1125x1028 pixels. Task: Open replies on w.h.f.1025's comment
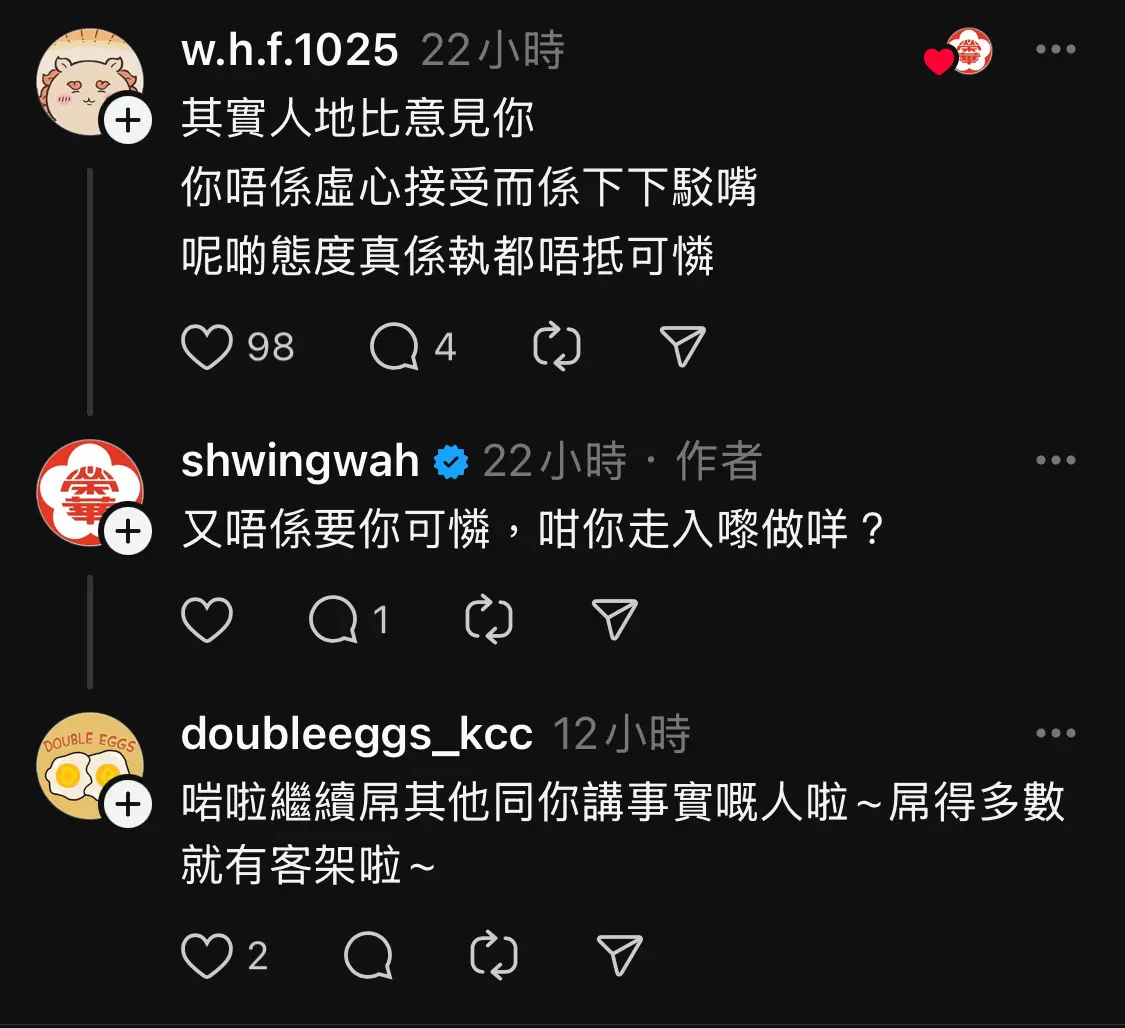pyautogui.click(x=394, y=346)
